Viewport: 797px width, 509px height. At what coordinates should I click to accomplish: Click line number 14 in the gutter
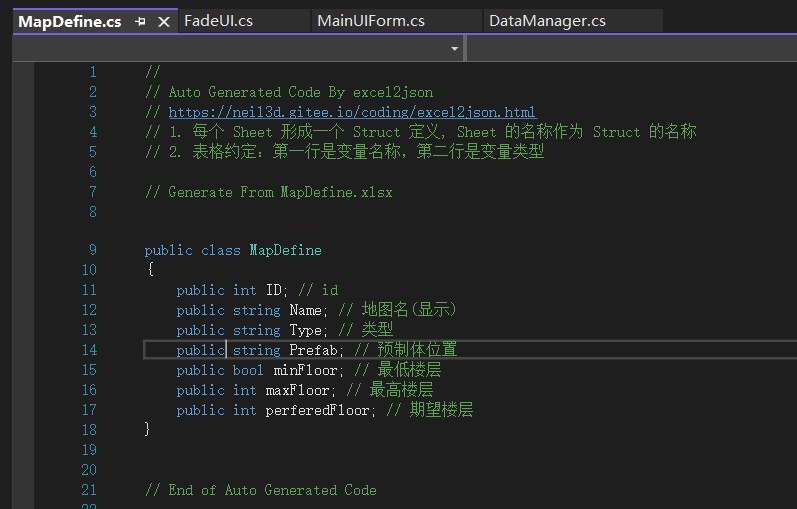pyautogui.click(x=90, y=350)
